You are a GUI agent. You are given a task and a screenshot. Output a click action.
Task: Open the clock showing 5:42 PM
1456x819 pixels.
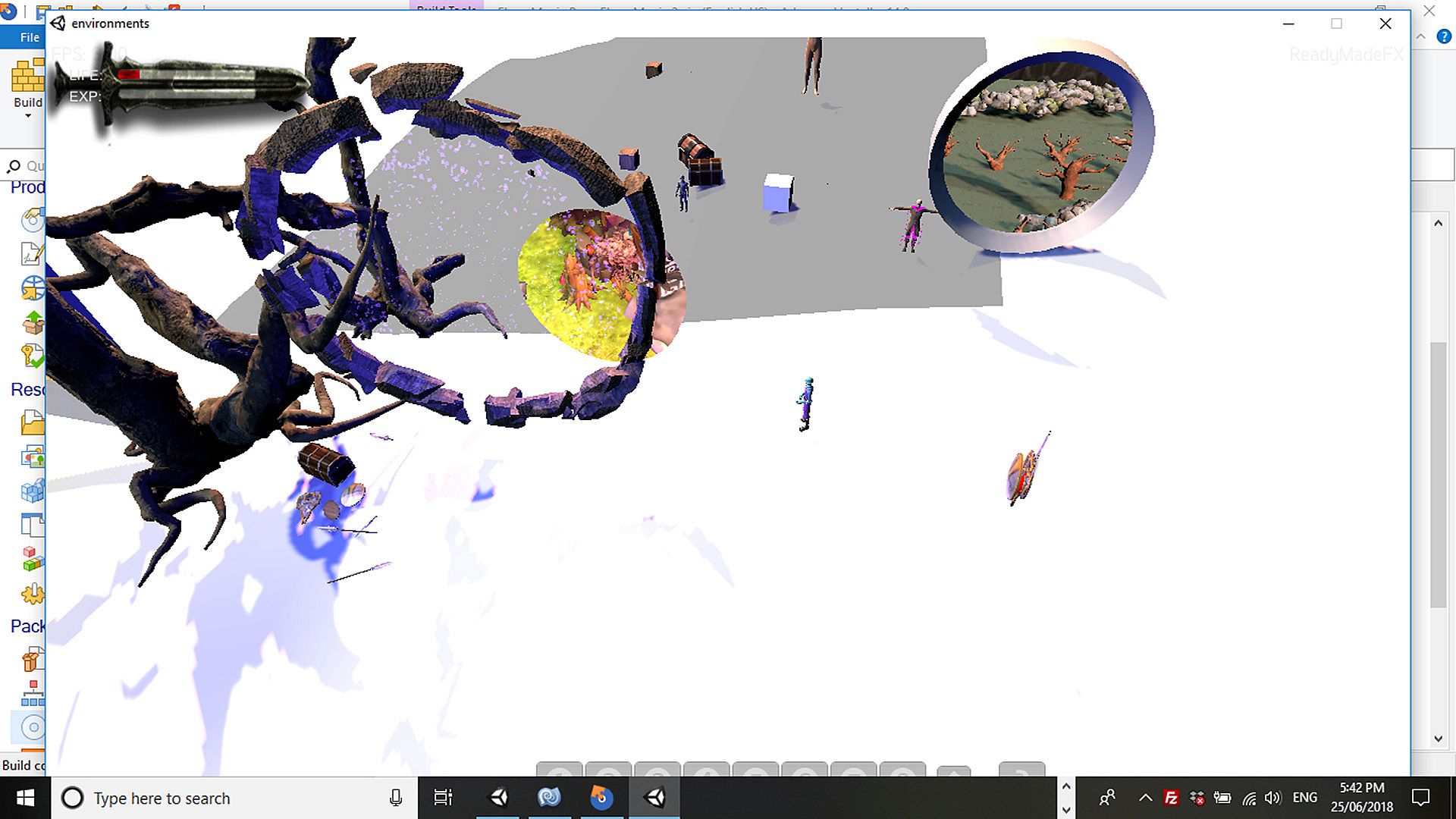coord(1361,798)
